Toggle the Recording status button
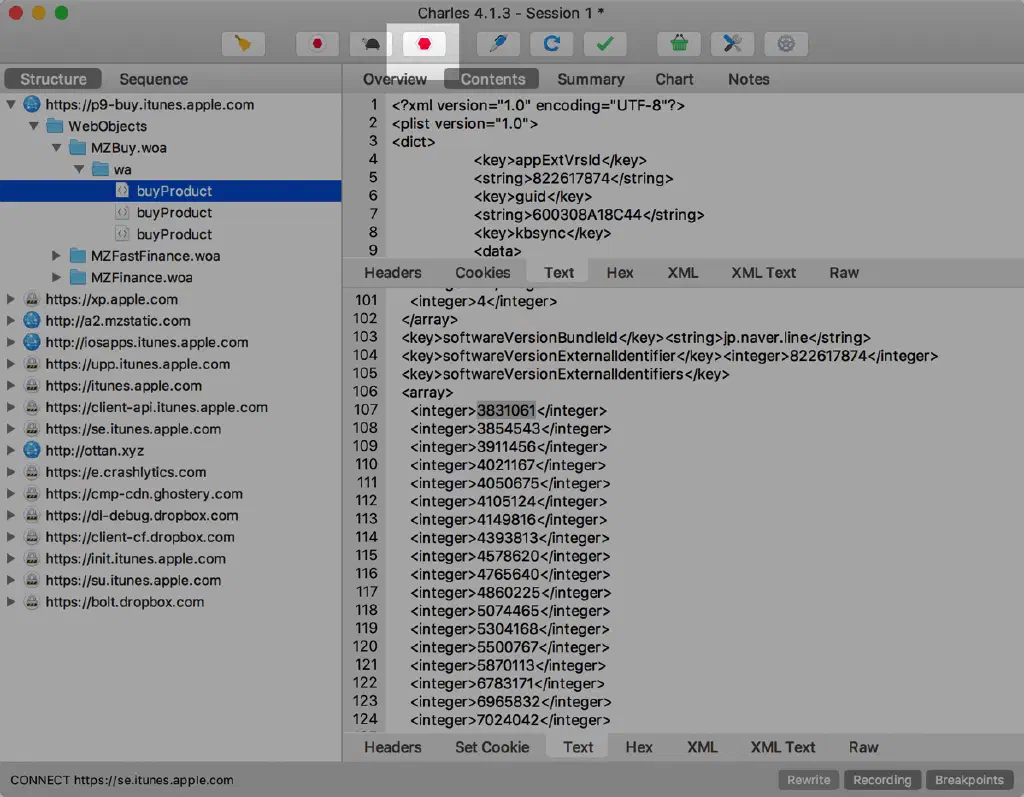 tap(881, 780)
